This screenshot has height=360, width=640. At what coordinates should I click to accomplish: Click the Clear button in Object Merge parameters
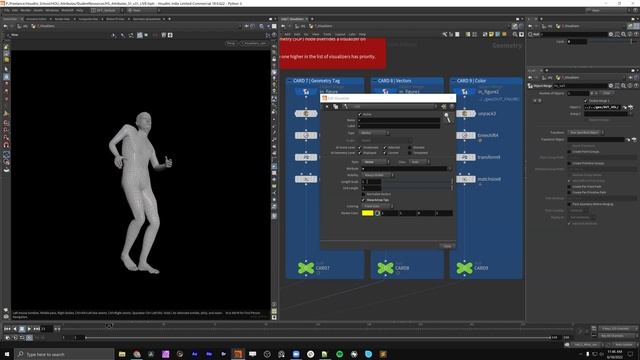[x=607, y=93]
